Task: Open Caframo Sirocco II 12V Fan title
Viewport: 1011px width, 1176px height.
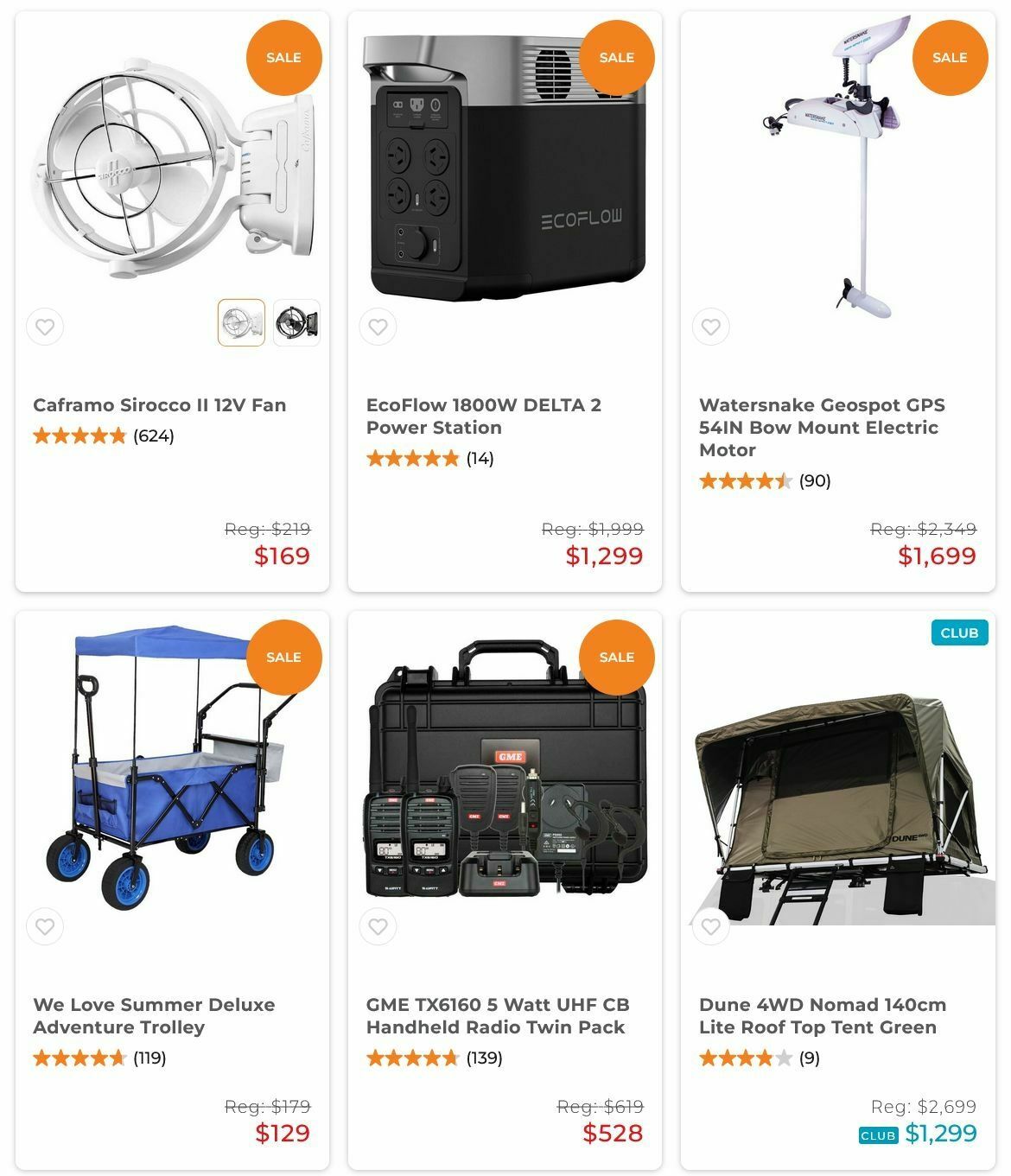Action: [x=160, y=404]
